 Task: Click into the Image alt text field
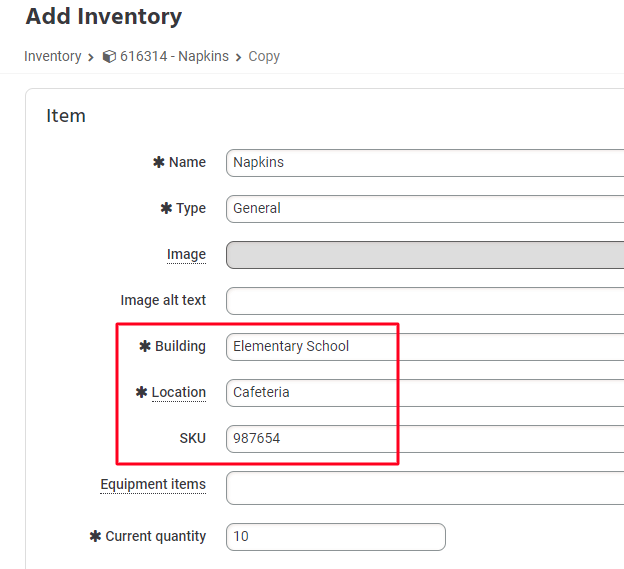coord(425,301)
